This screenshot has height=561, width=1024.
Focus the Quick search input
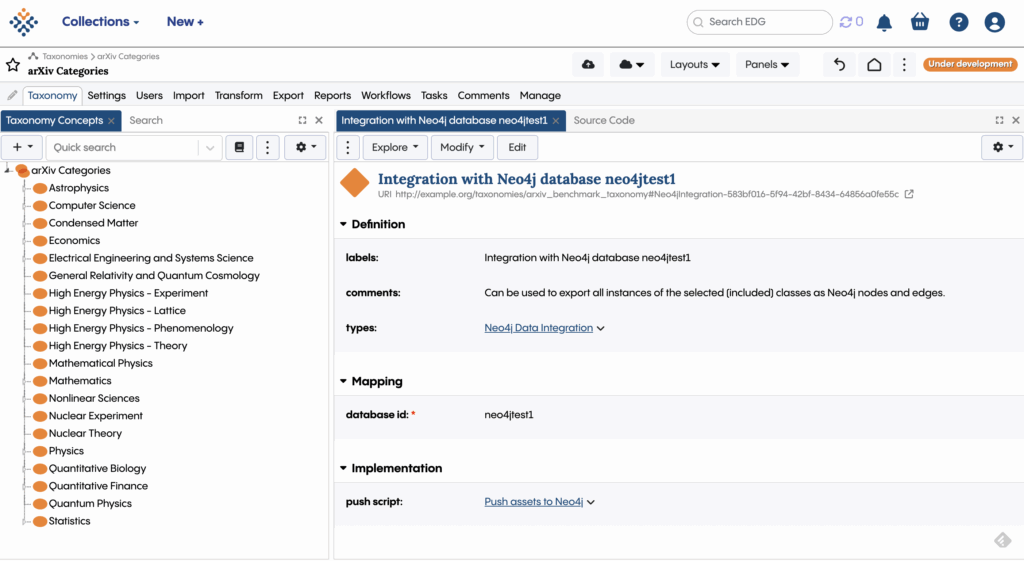click(x=124, y=148)
